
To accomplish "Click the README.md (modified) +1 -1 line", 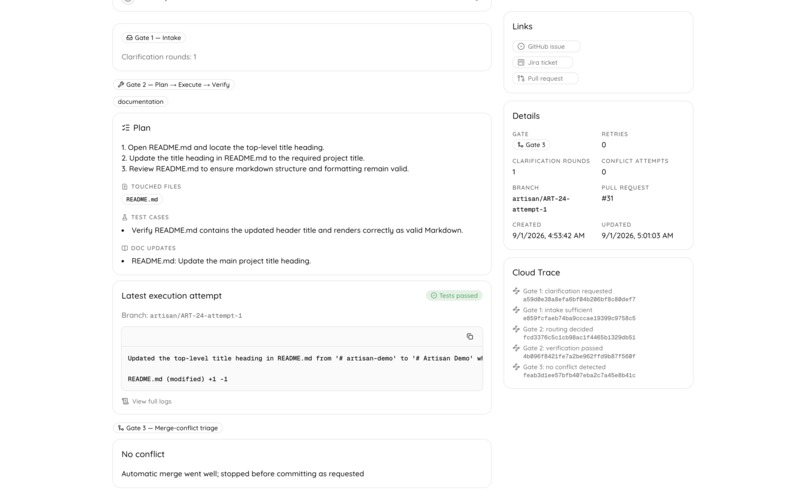I will click(177, 379).
